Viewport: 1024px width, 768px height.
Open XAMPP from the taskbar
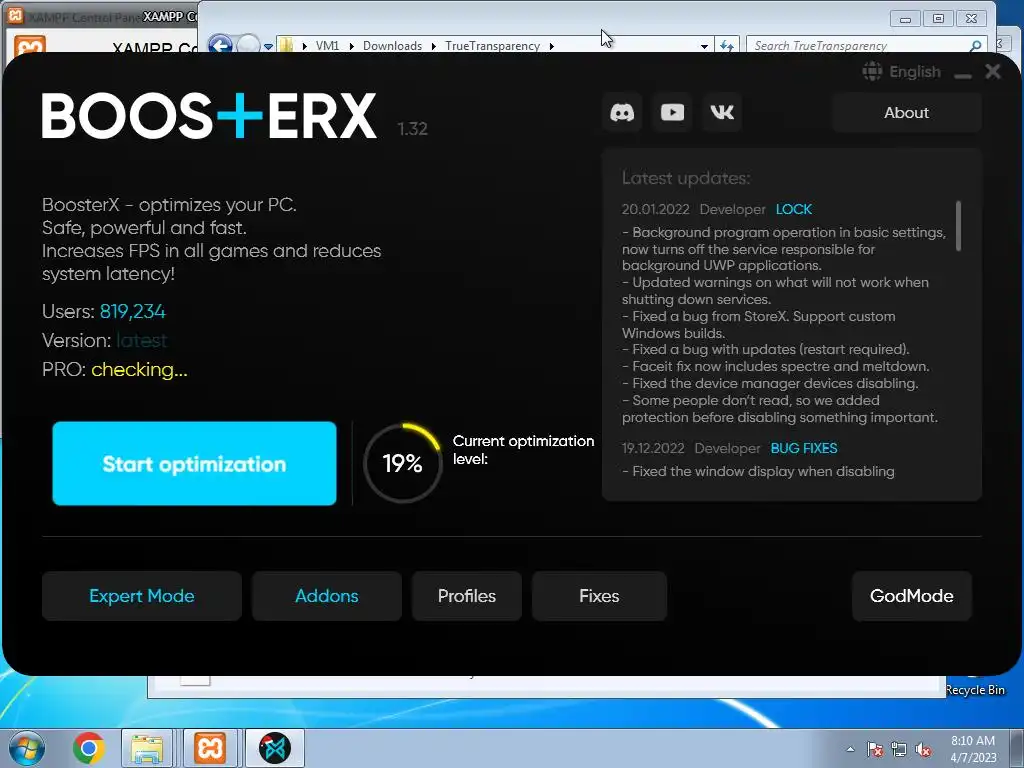coord(210,748)
